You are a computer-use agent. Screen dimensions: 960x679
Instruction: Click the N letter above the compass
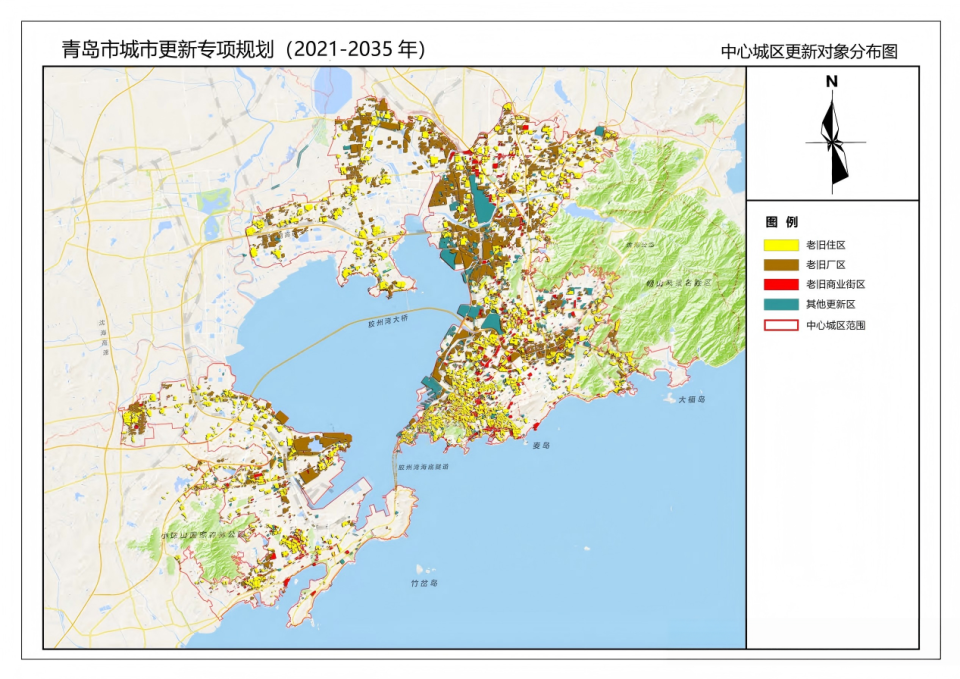[x=831, y=81]
